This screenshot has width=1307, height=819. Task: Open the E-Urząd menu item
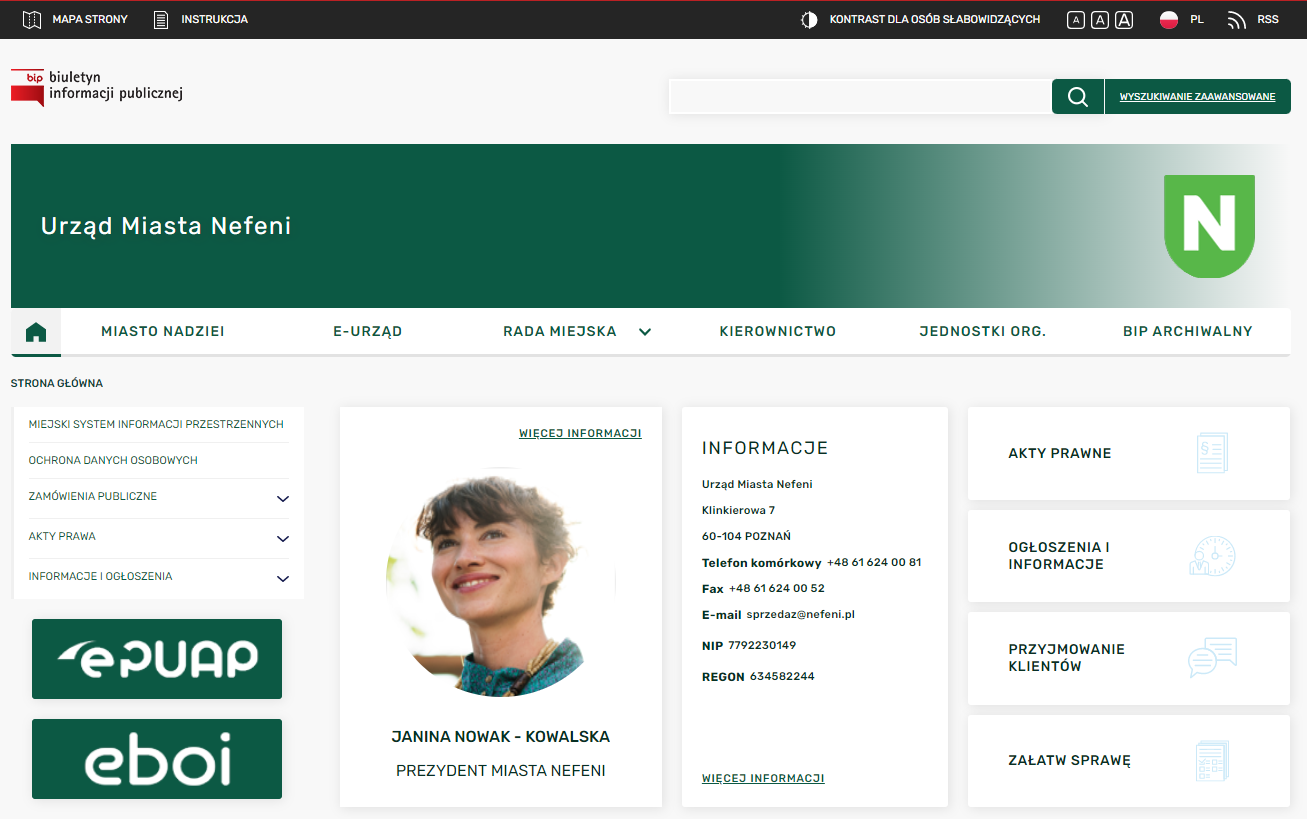coord(368,332)
